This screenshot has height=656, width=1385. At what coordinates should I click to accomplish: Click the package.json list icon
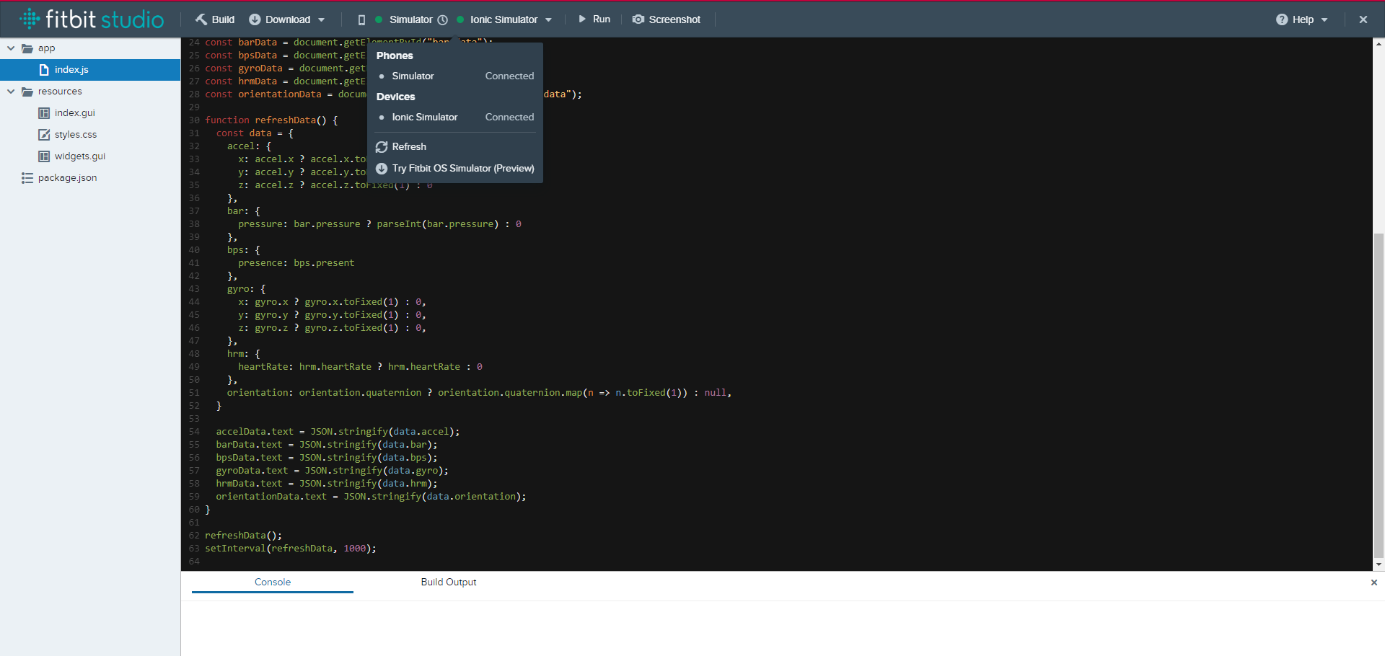[27, 178]
